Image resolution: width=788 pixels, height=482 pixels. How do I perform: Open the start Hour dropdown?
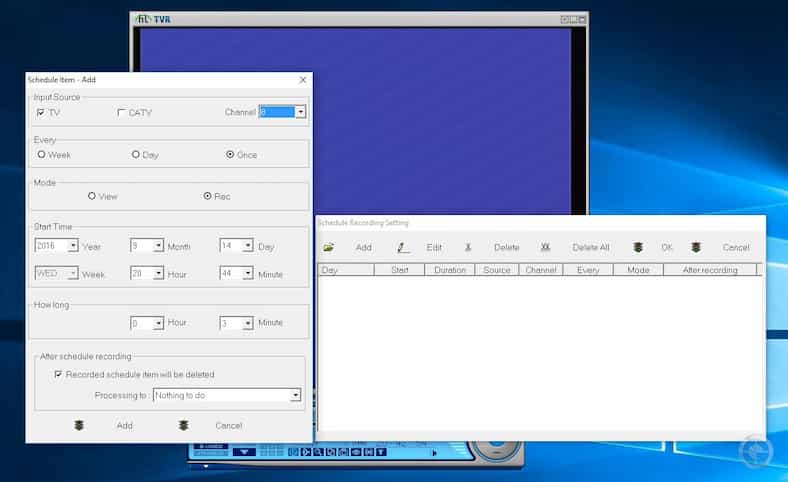point(158,274)
